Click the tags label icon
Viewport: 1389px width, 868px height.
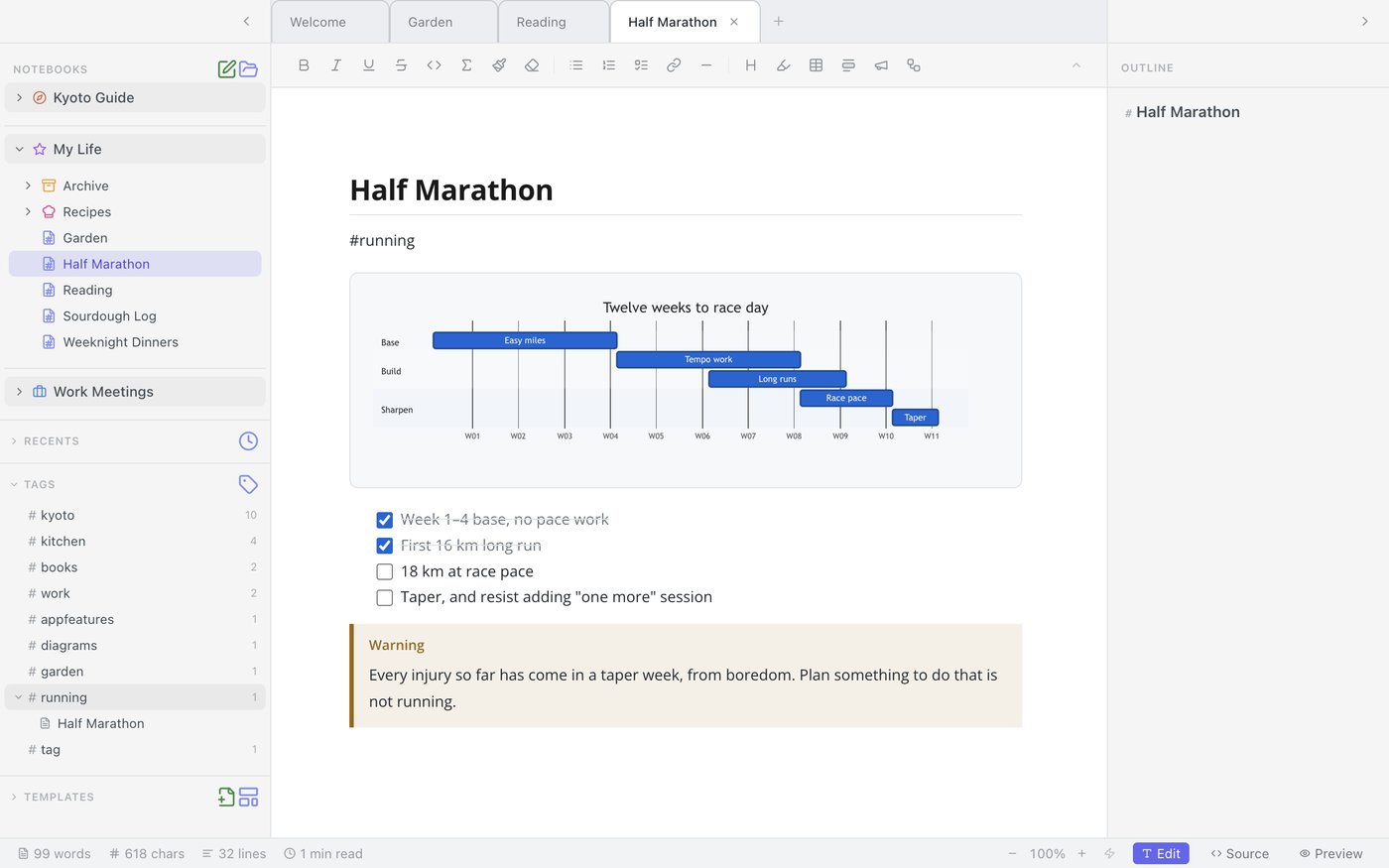click(248, 484)
